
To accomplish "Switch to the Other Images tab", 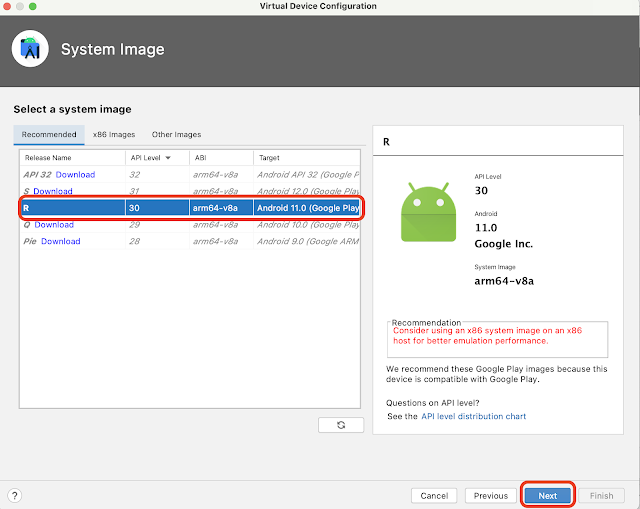I will click(x=176, y=134).
